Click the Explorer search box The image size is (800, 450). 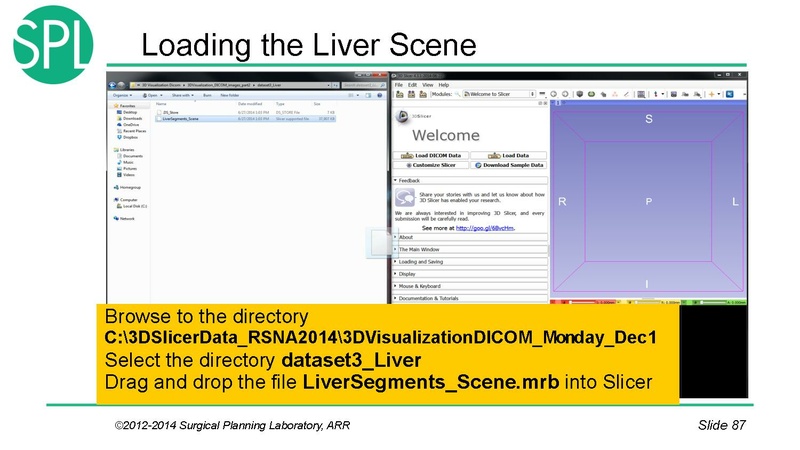(363, 85)
